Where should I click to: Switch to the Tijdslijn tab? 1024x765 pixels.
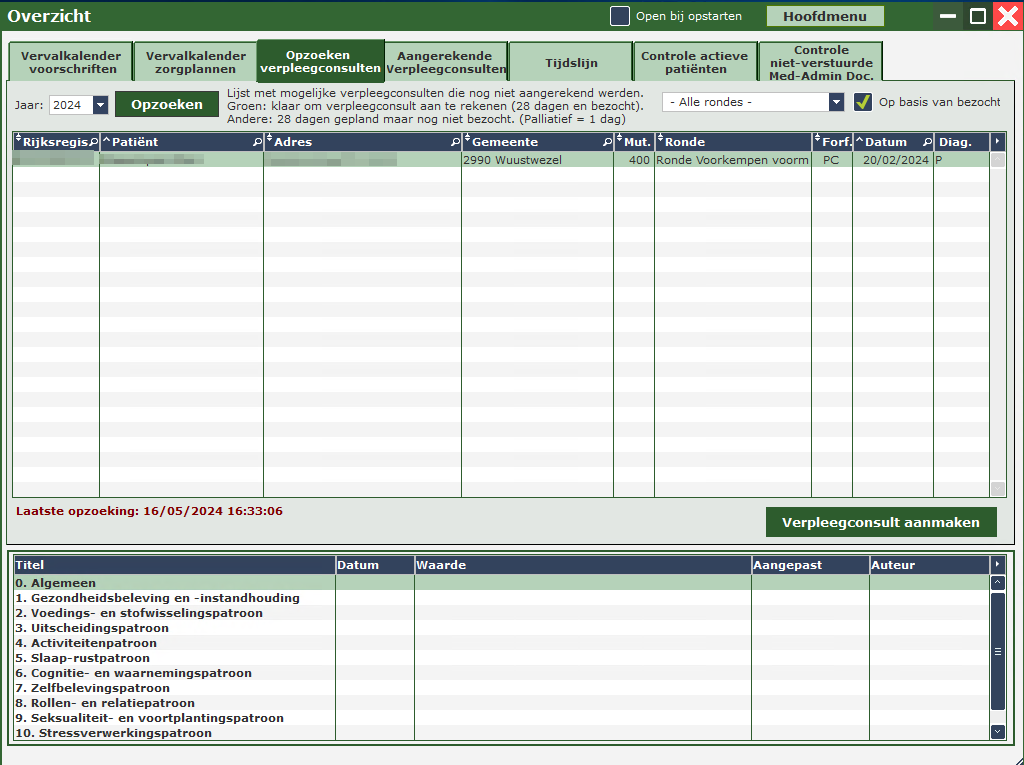(x=571, y=62)
